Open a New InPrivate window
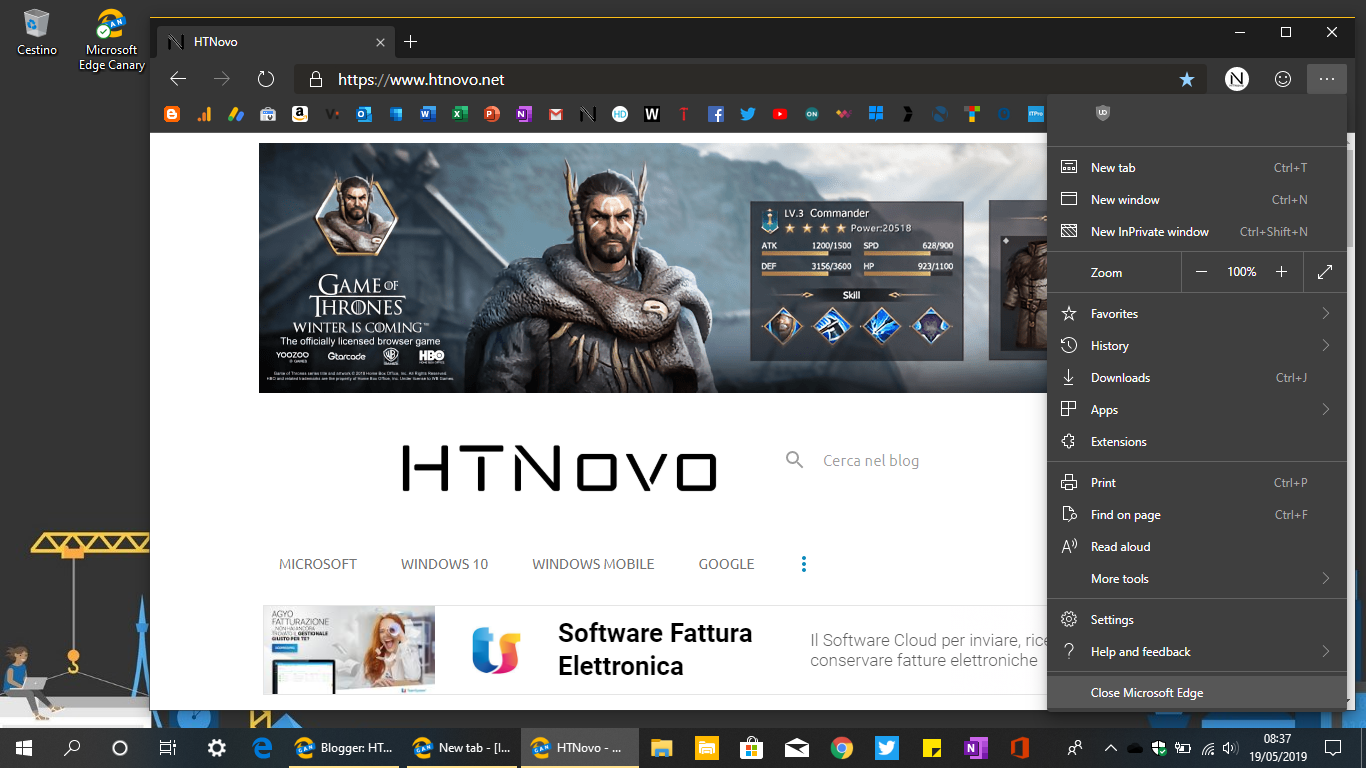This screenshot has height=768, width=1366. pos(1196,232)
